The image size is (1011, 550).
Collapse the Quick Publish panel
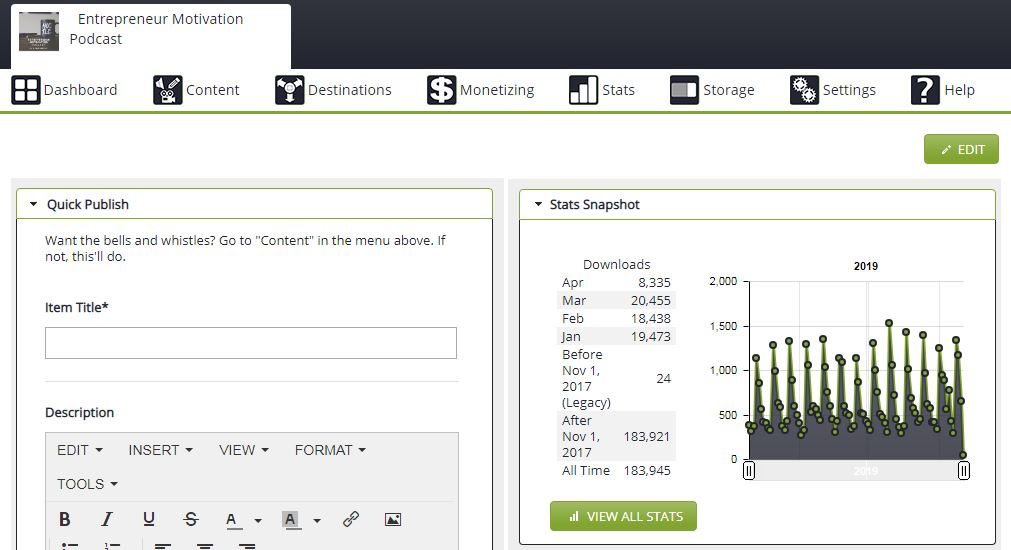[34, 204]
